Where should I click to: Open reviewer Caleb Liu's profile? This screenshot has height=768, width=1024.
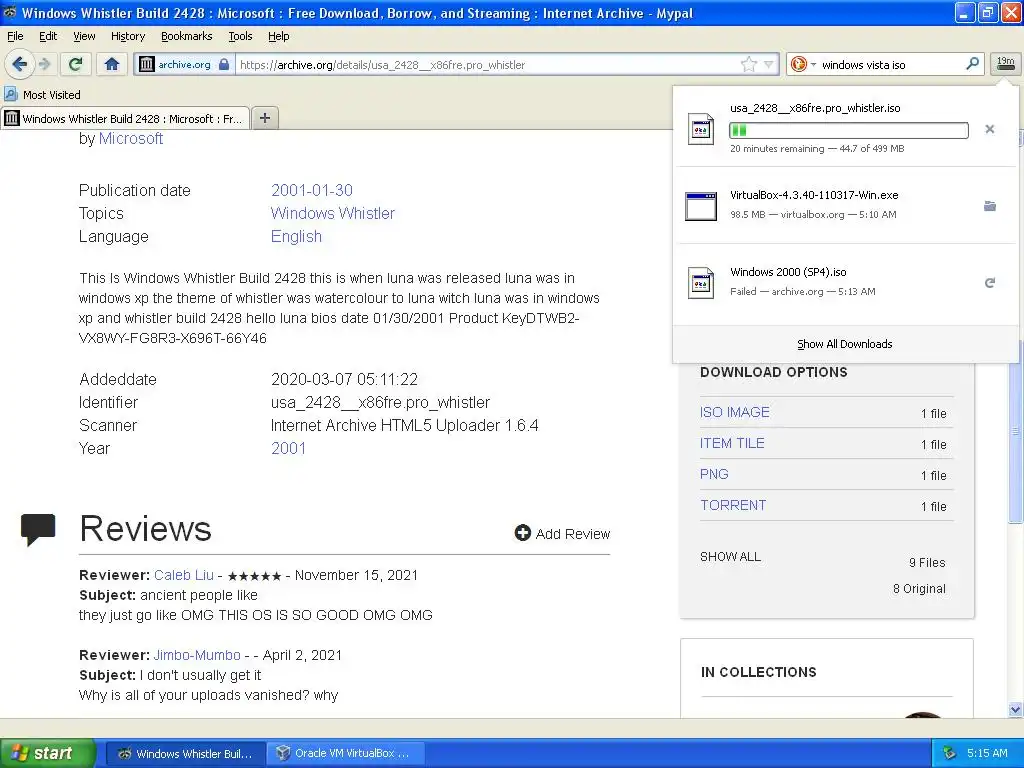[184, 575]
